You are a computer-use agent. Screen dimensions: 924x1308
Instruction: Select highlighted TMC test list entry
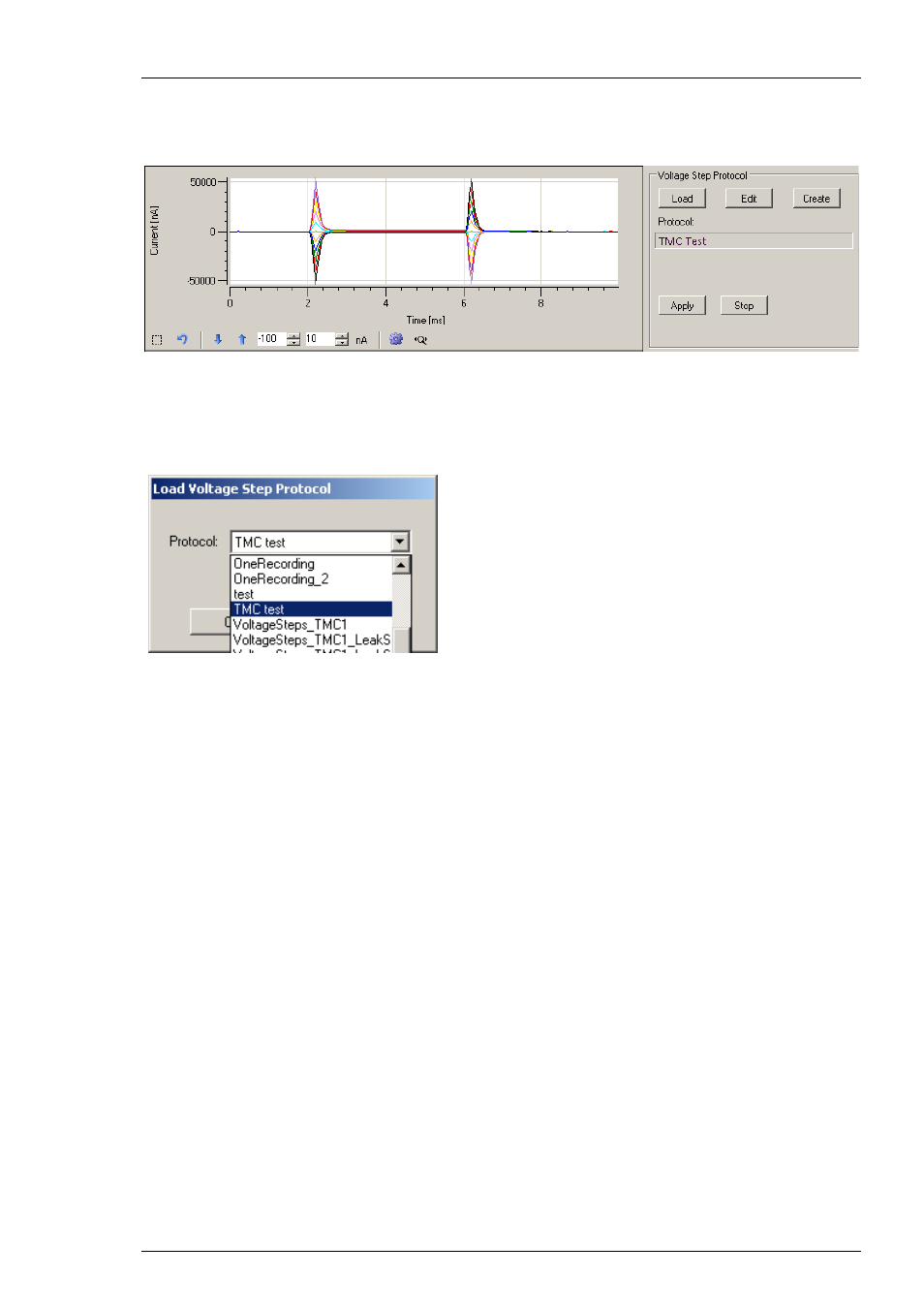311,609
